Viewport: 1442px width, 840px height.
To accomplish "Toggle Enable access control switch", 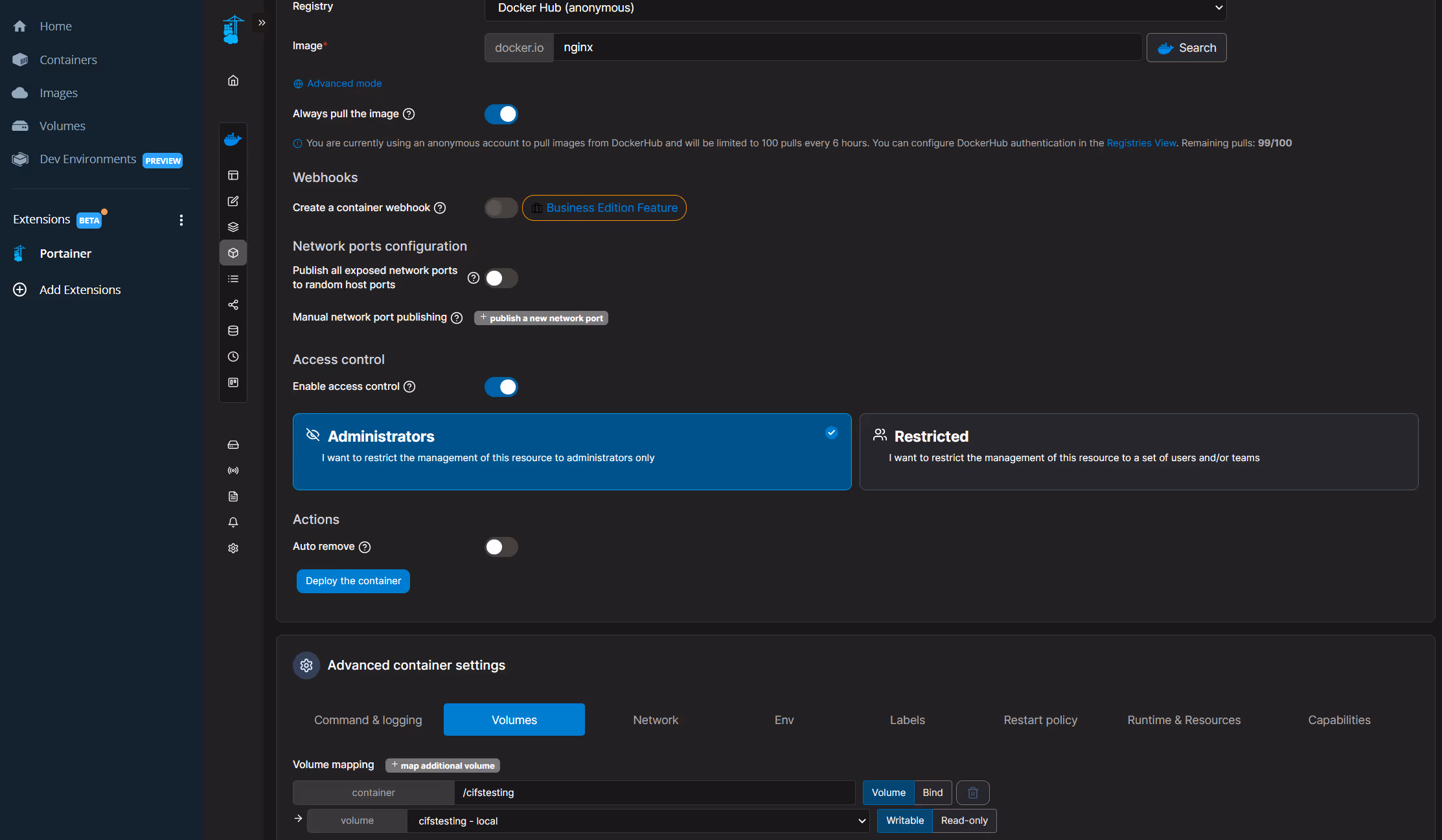I will [501, 387].
